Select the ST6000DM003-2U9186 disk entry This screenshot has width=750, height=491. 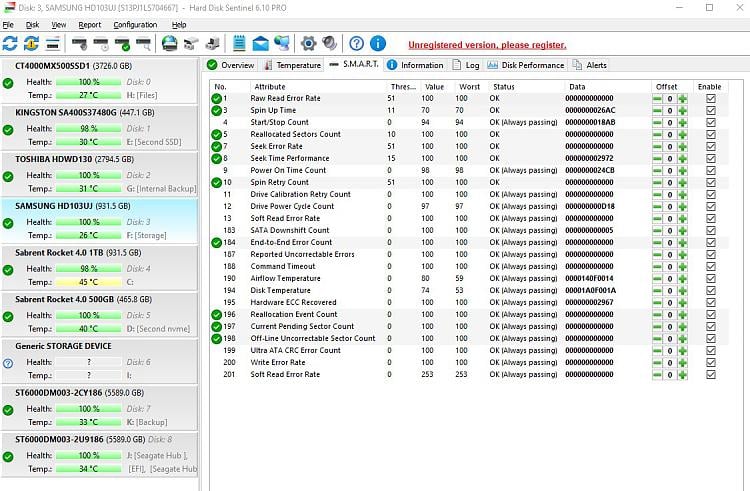[99, 454]
